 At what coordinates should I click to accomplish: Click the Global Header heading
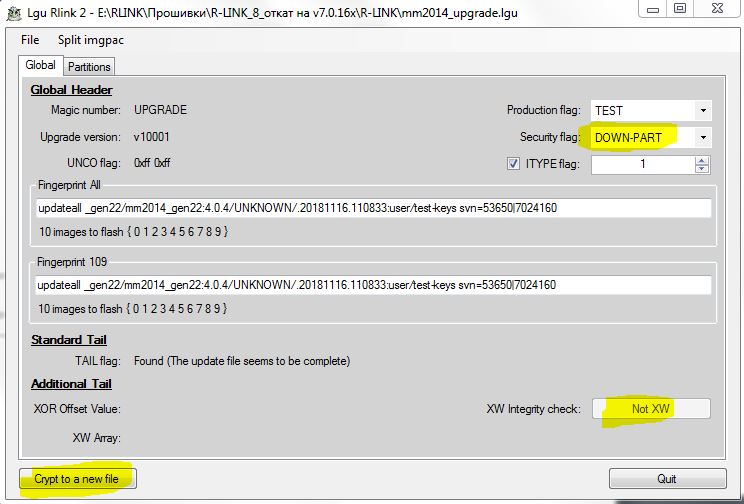coord(72,90)
